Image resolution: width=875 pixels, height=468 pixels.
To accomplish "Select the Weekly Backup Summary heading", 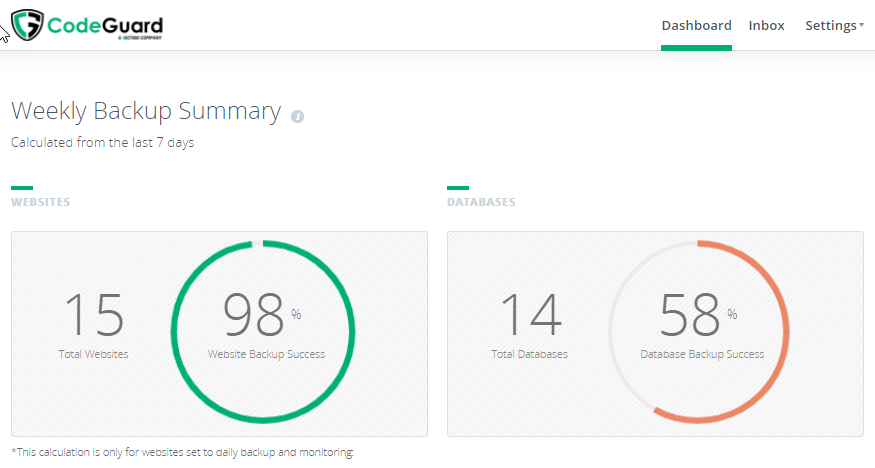I will pos(146,111).
